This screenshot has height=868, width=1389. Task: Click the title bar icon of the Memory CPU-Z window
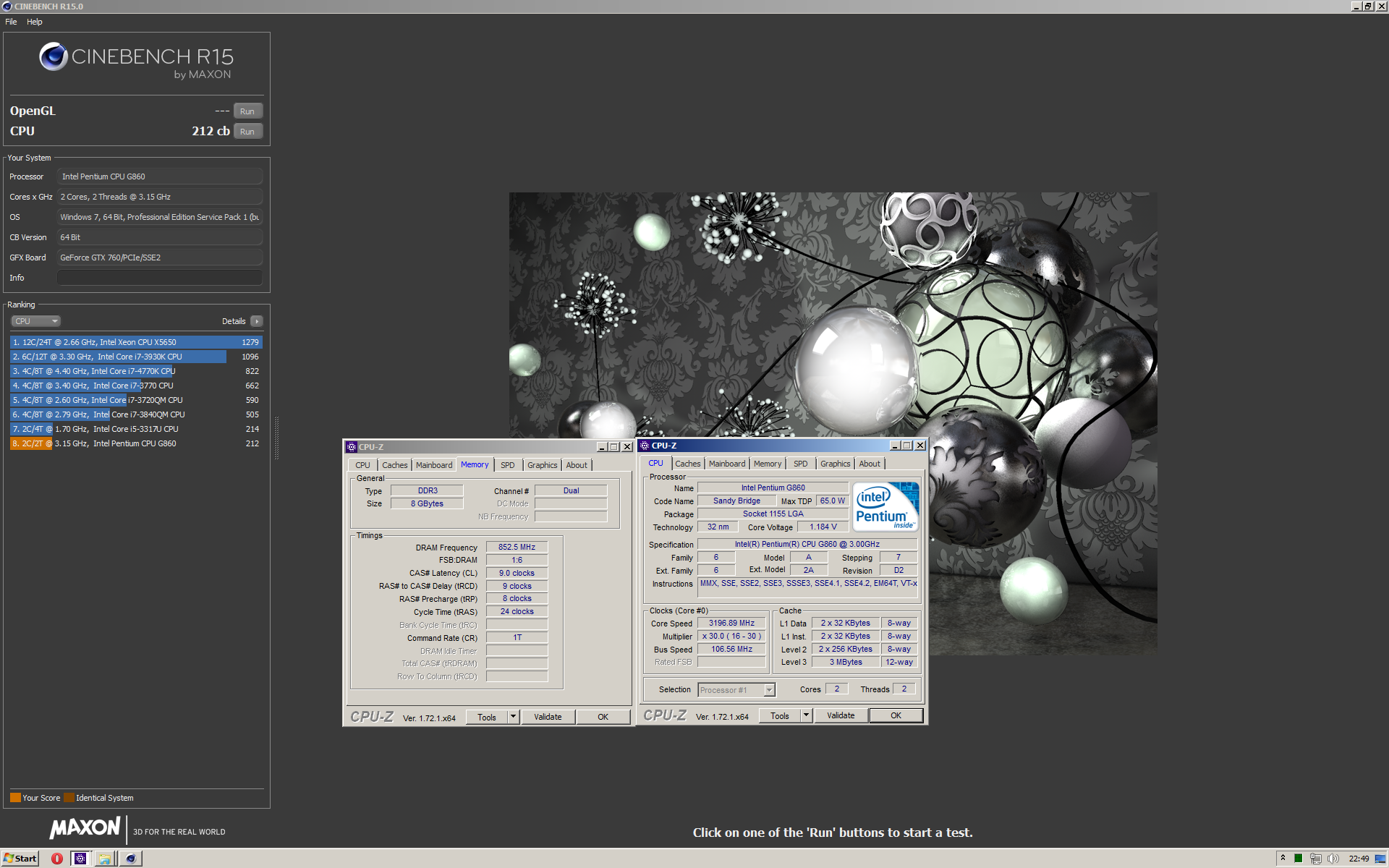point(352,447)
